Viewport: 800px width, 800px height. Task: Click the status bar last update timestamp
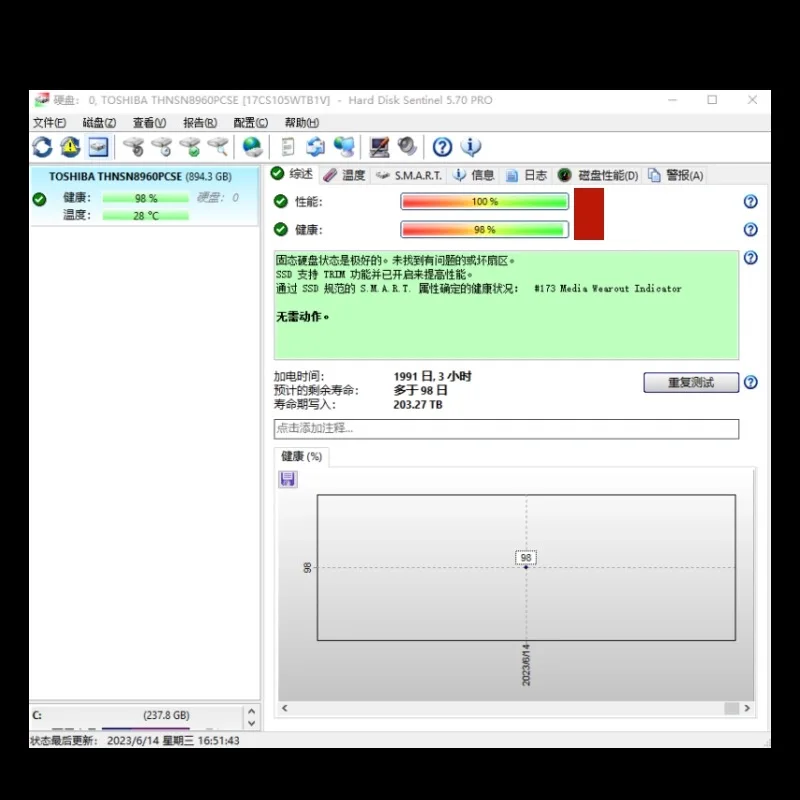[173, 741]
